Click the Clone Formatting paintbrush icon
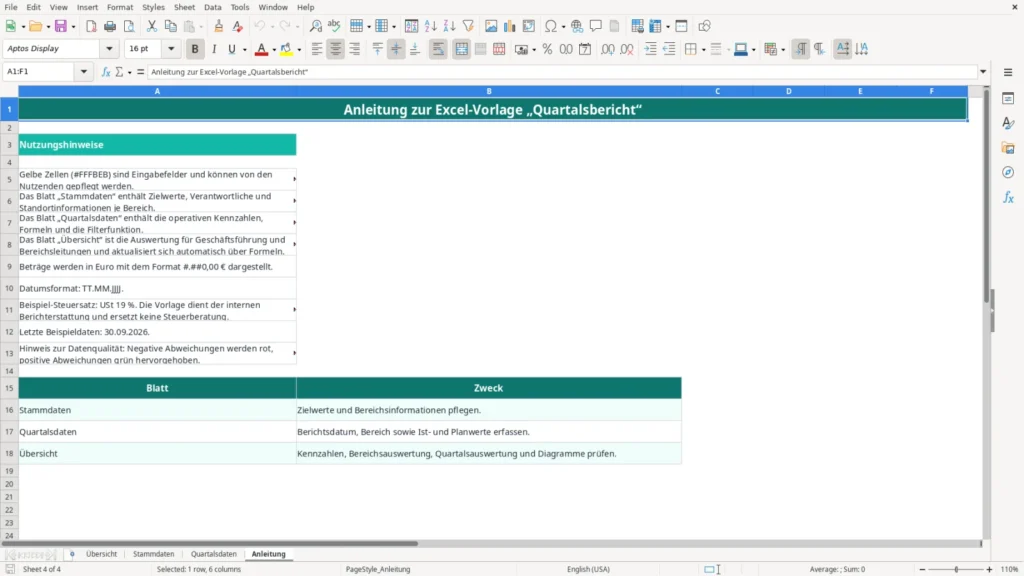 (x=218, y=26)
